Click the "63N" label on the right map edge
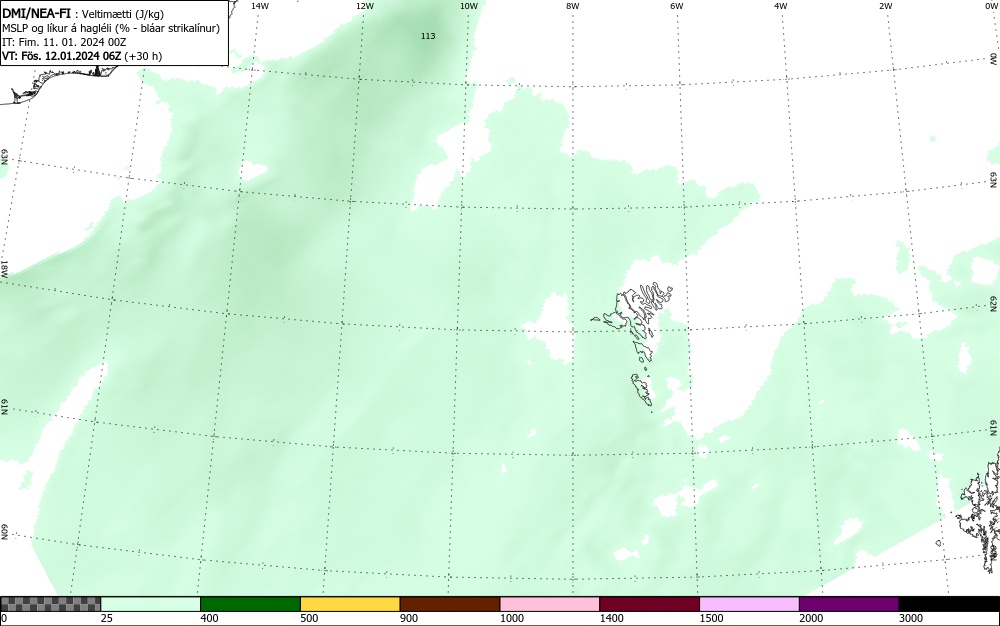Screen dimensions: 1000x626 pos(994,180)
